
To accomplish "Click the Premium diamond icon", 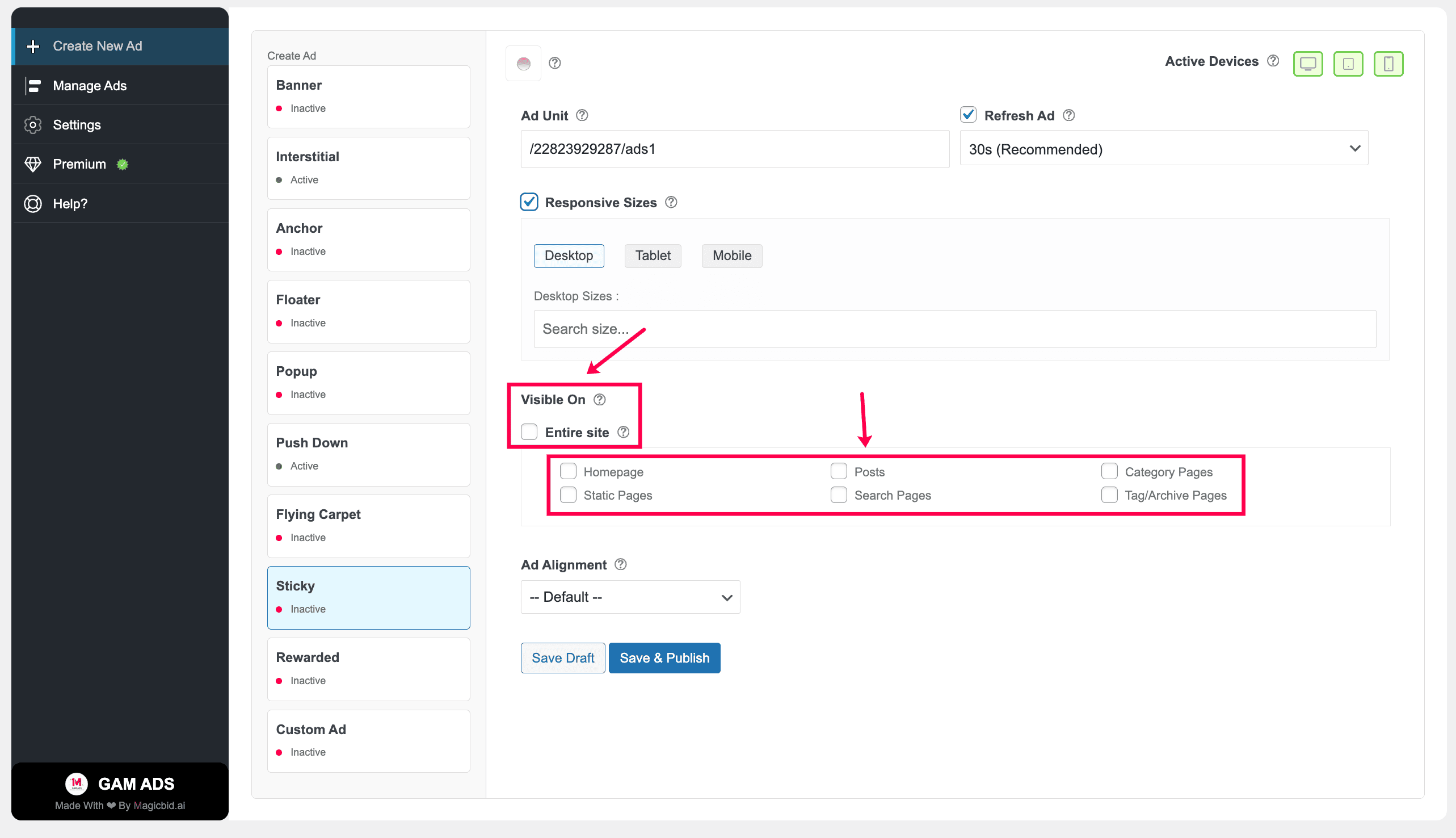I will (x=33, y=164).
